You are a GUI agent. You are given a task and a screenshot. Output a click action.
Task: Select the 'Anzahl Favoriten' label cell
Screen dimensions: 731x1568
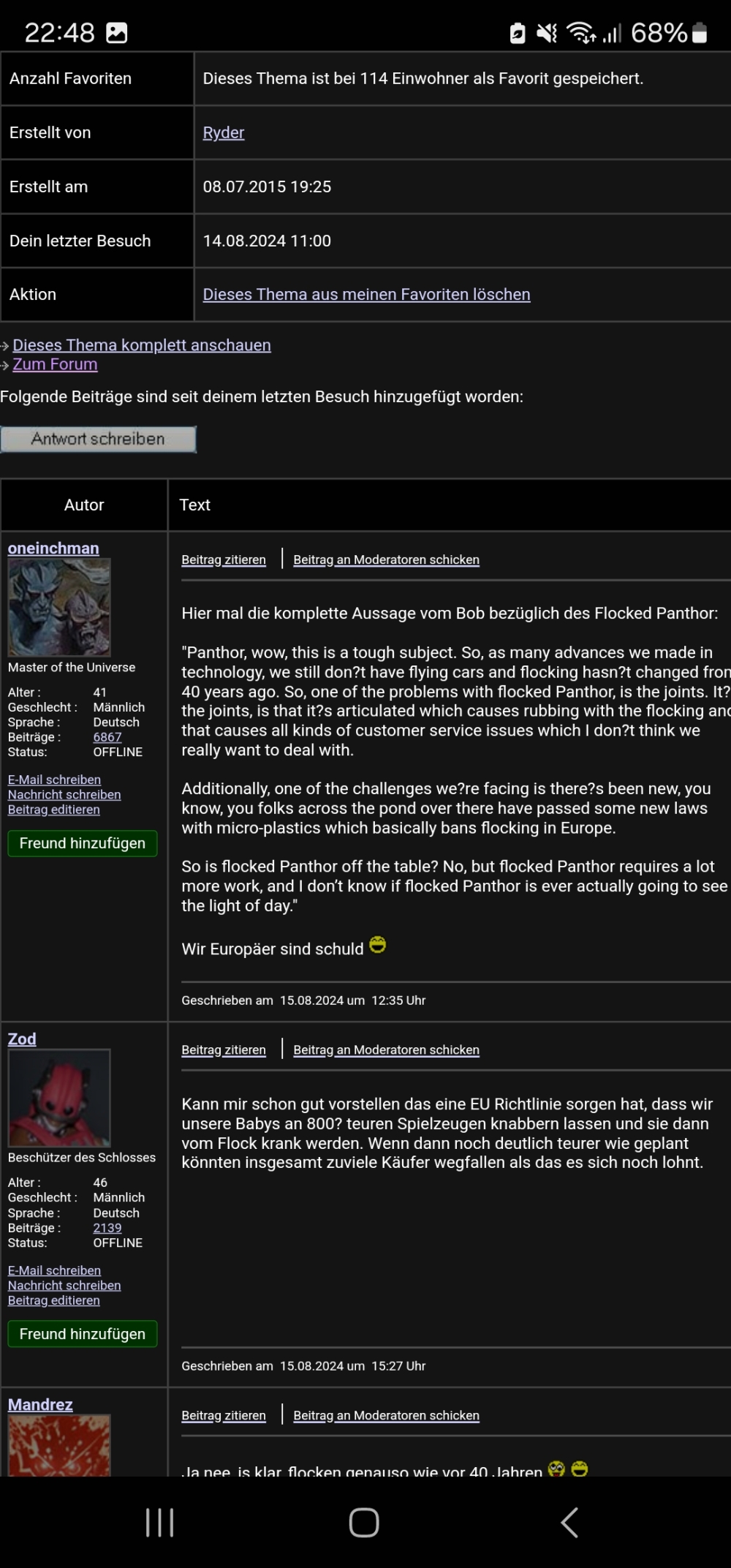pyautogui.click(x=97, y=78)
